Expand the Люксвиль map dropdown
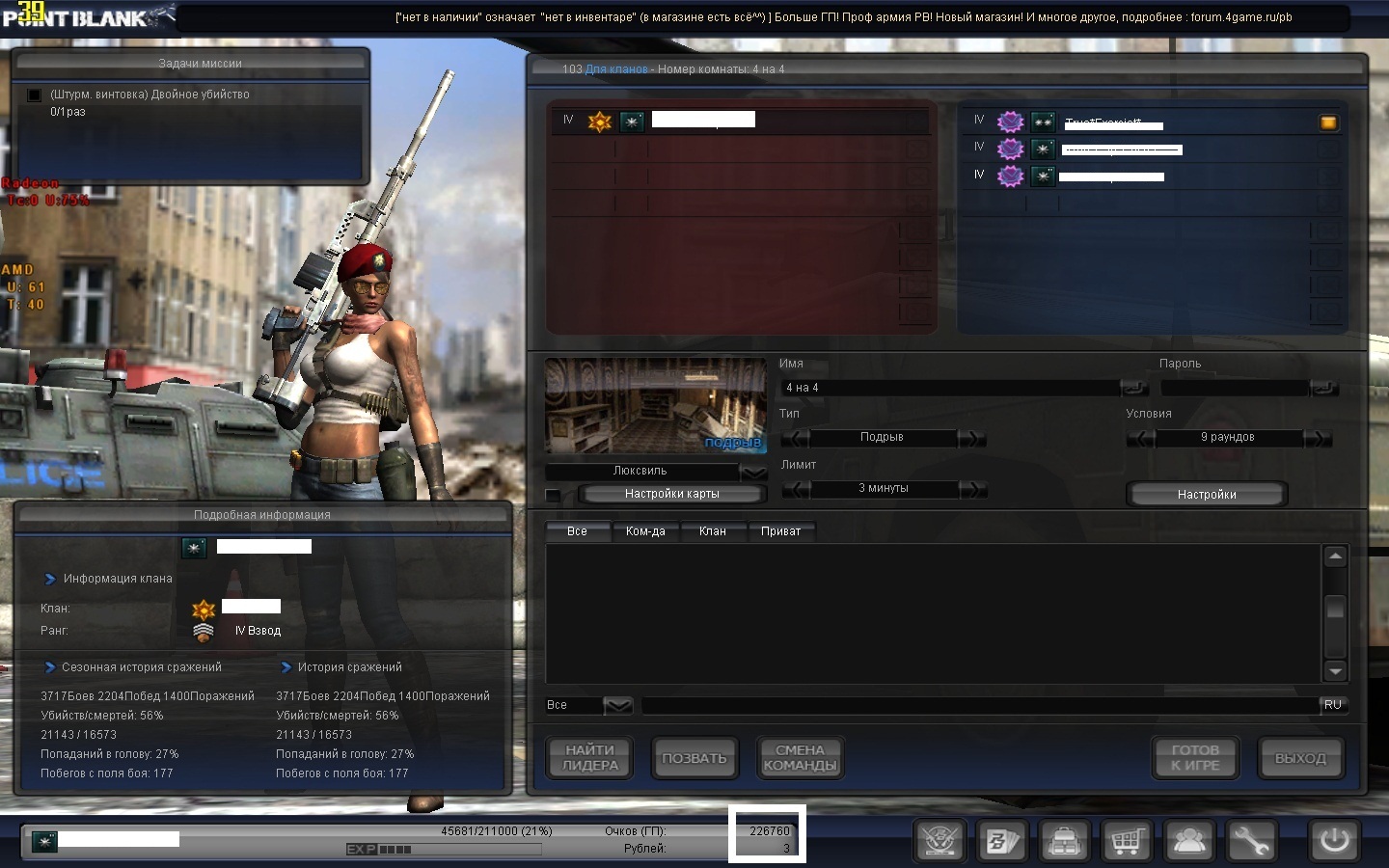Viewport: 1389px width, 868px height. pyautogui.click(x=753, y=472)
